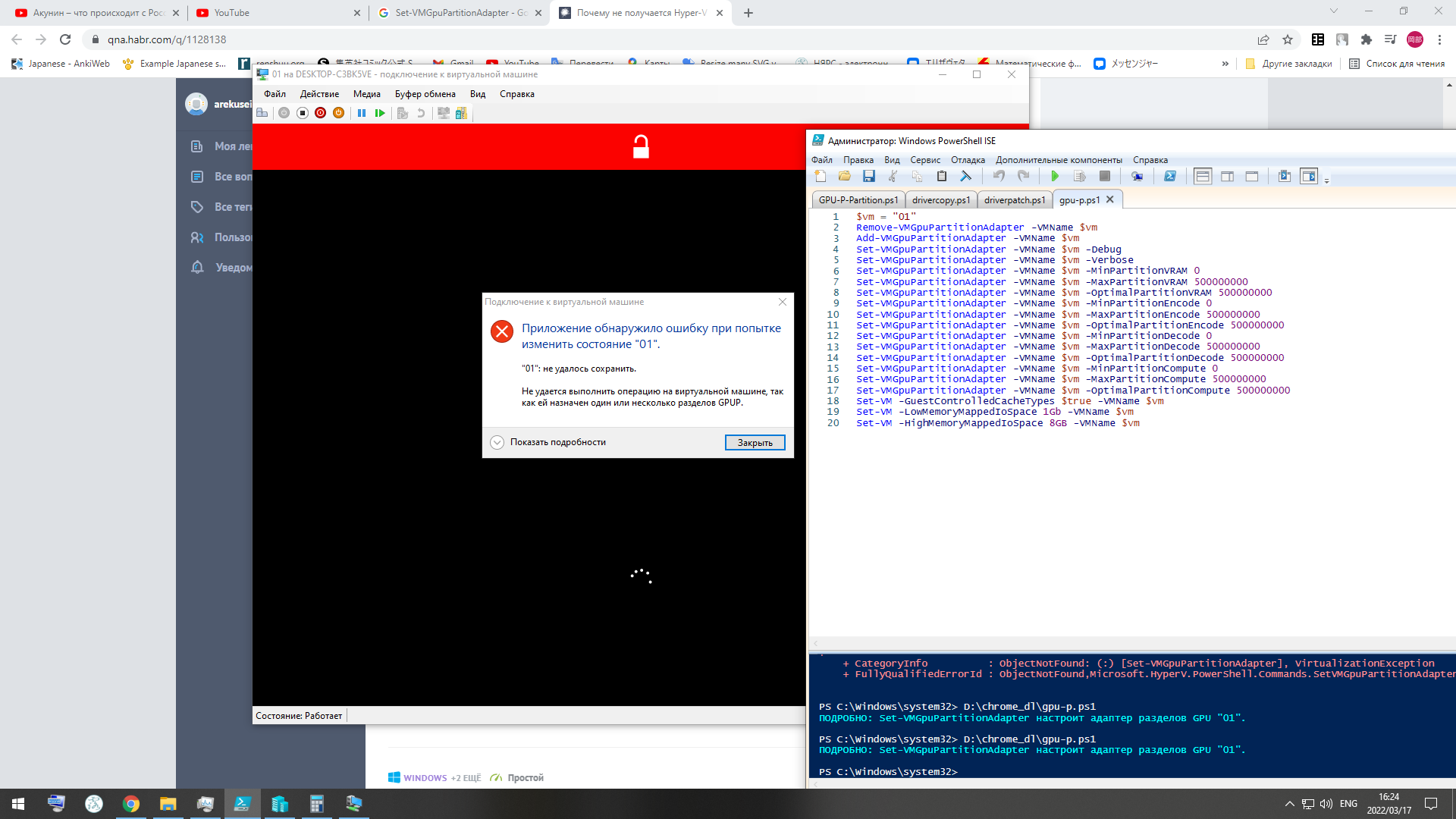Open a script file in PowerShell ISE
1456x819 pixels.
tap(845, 176)
